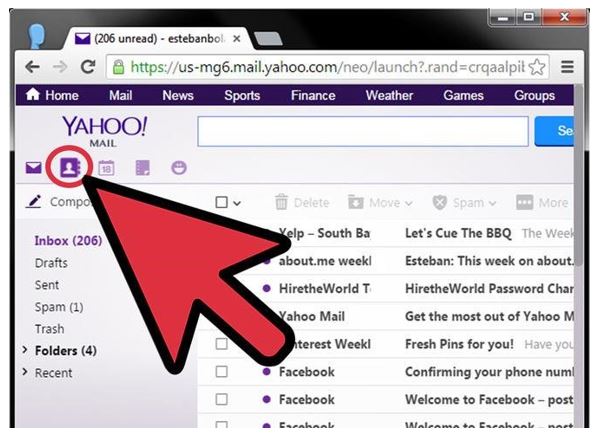615x443 pixels.
Task: Expand the Folders (4) section
Action: click(x=25, y=350)
